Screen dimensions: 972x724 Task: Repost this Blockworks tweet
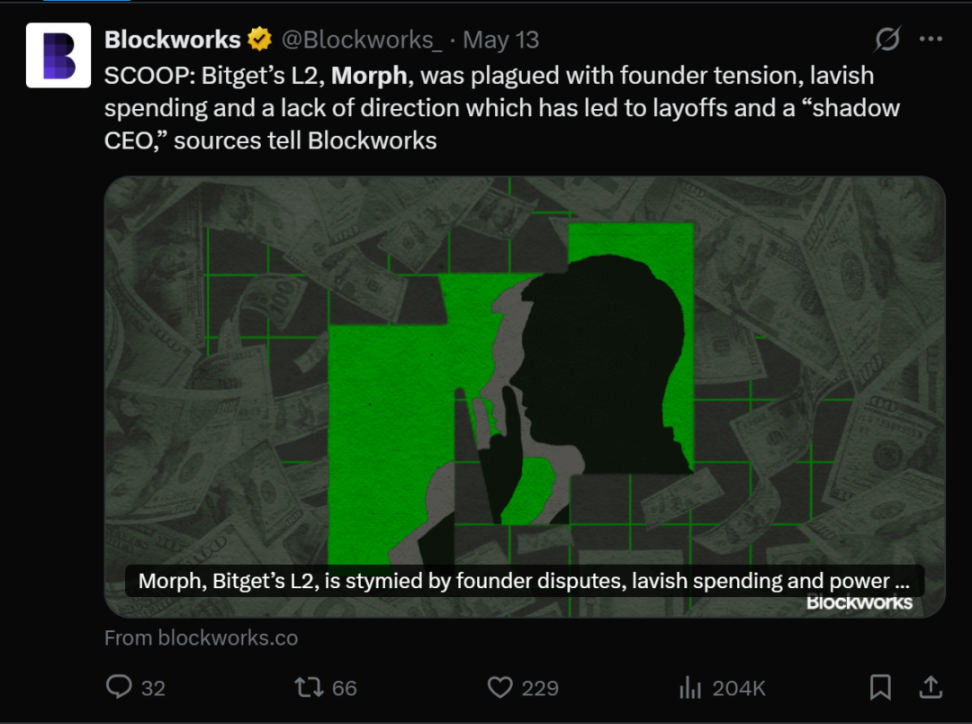308,687
